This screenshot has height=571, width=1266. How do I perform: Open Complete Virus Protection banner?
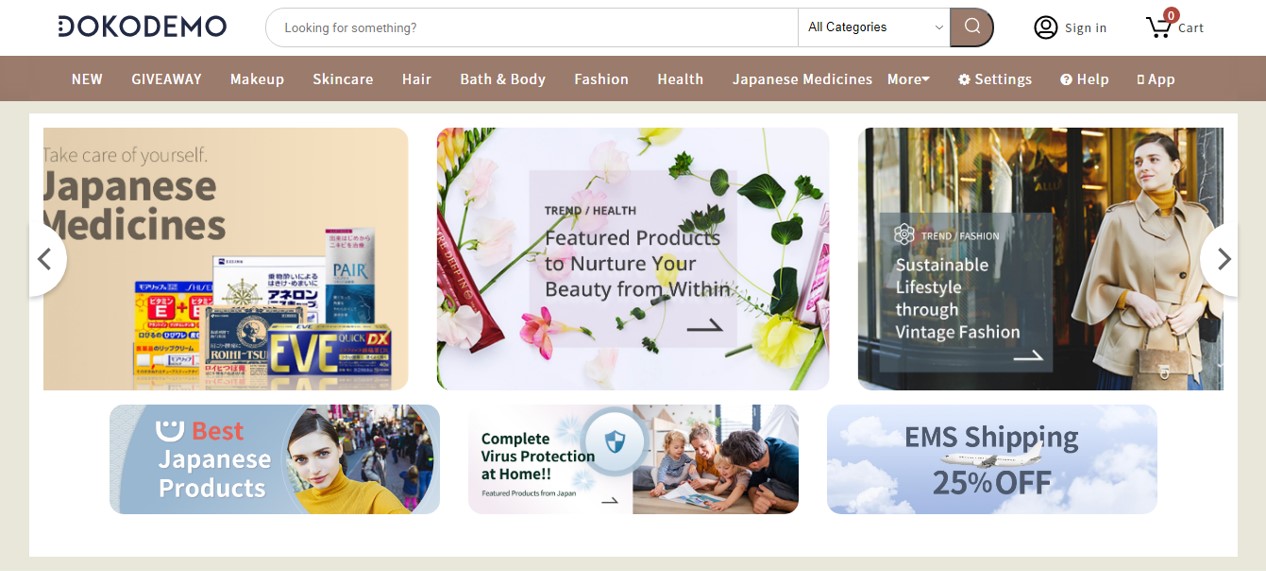point(633,459)
